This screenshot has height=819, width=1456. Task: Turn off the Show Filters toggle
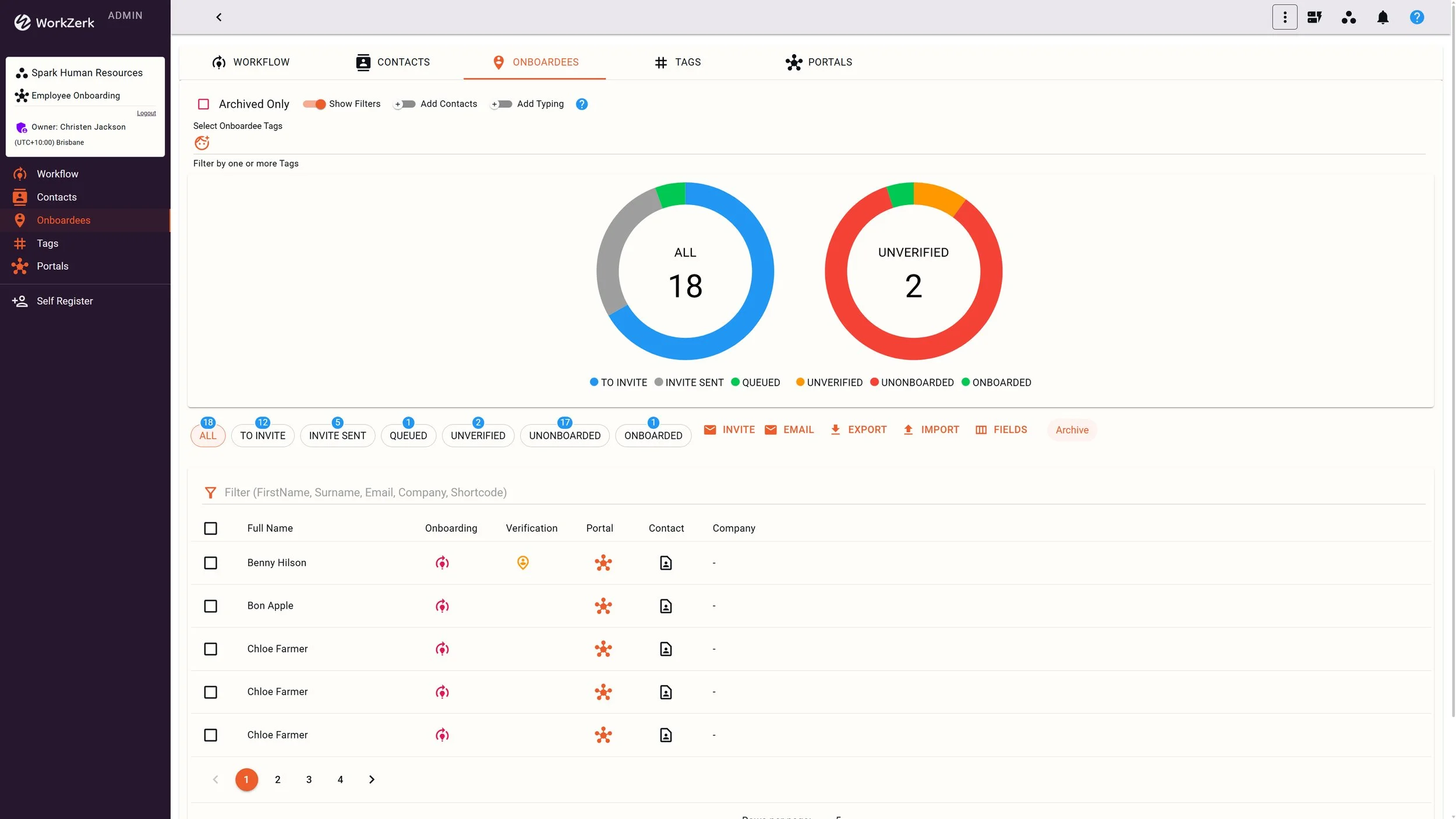pyautogui.click(x=314, y=104)
